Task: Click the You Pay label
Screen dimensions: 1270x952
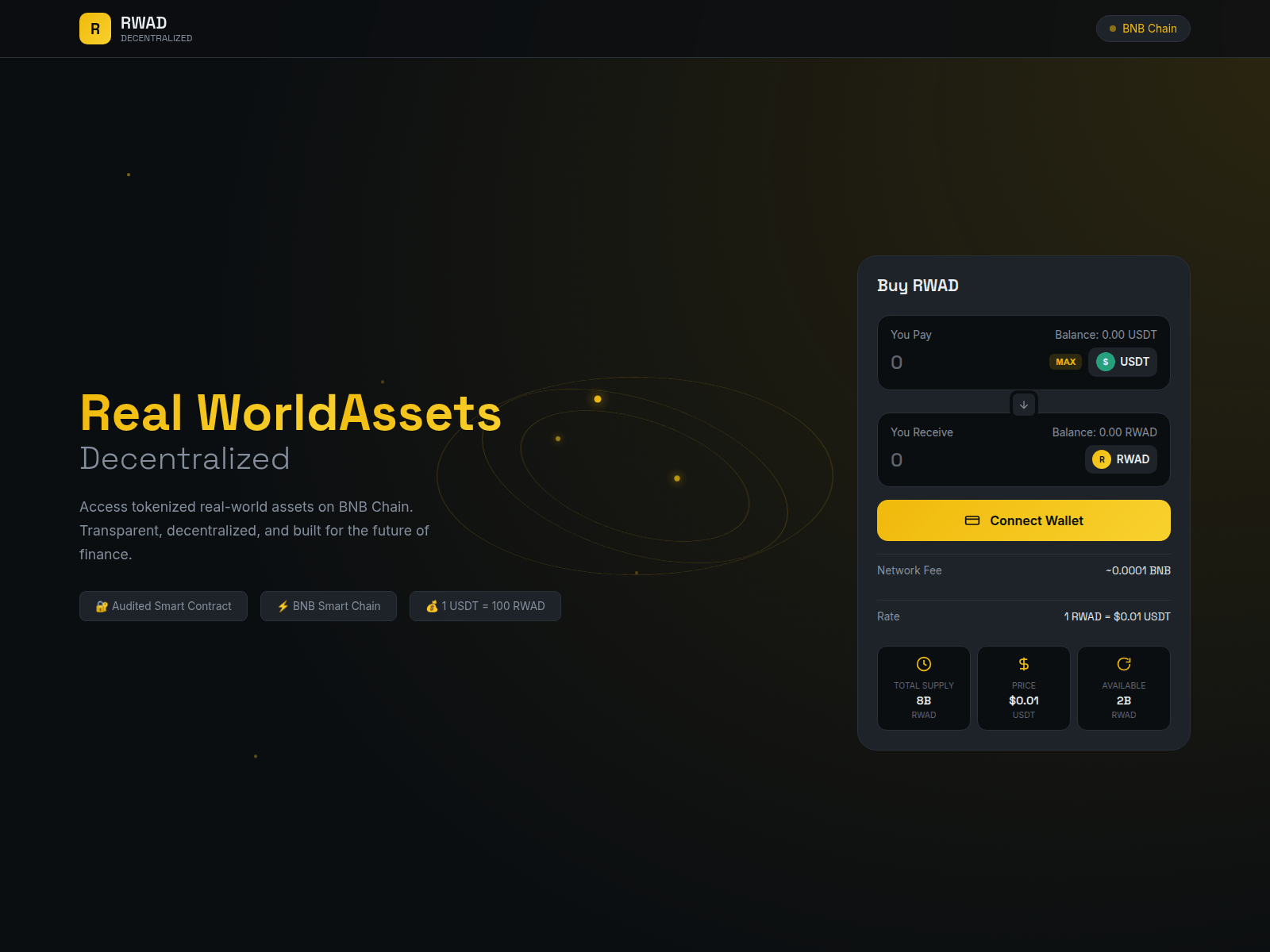Action: click(x=911, y=335)
